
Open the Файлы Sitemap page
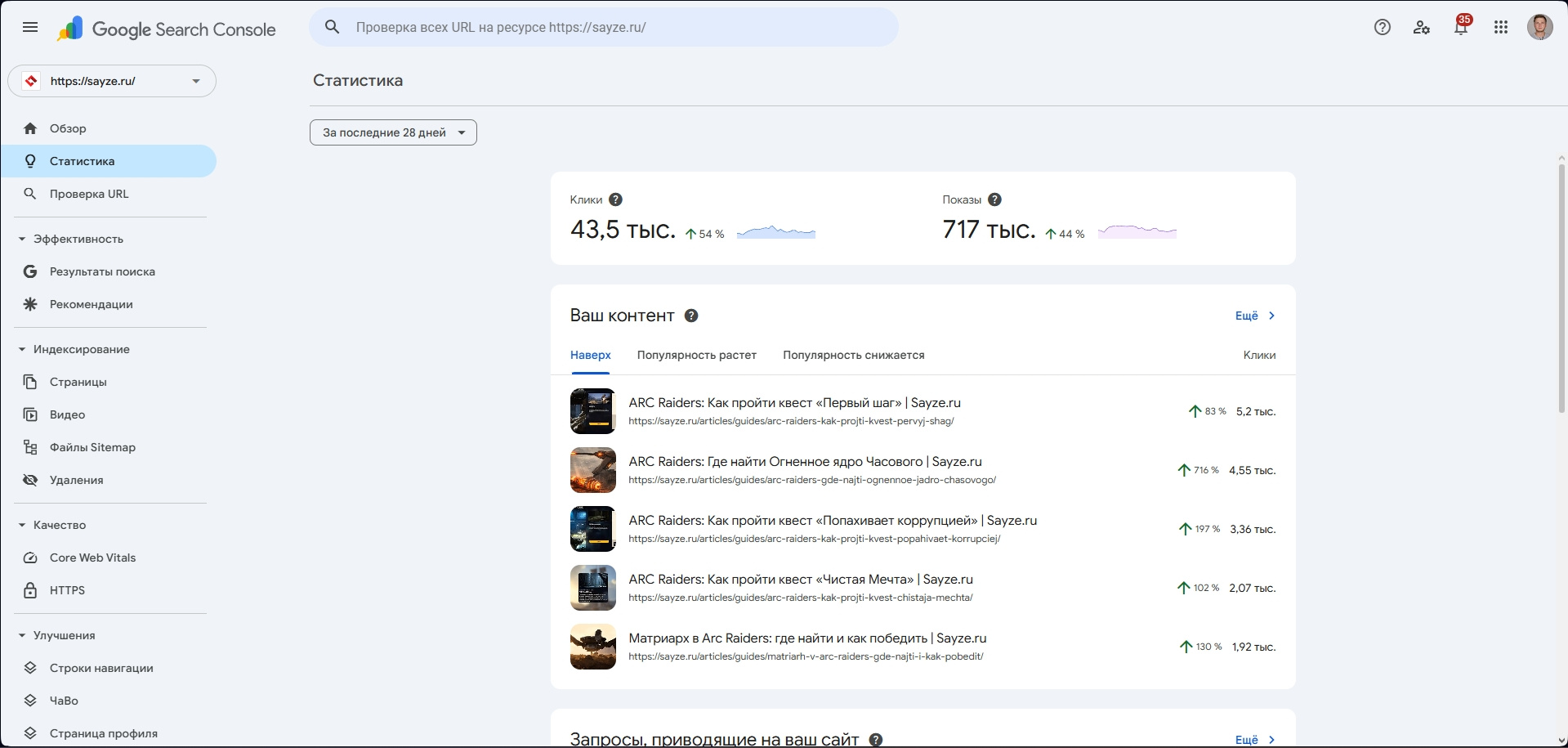tap(109, 447)
